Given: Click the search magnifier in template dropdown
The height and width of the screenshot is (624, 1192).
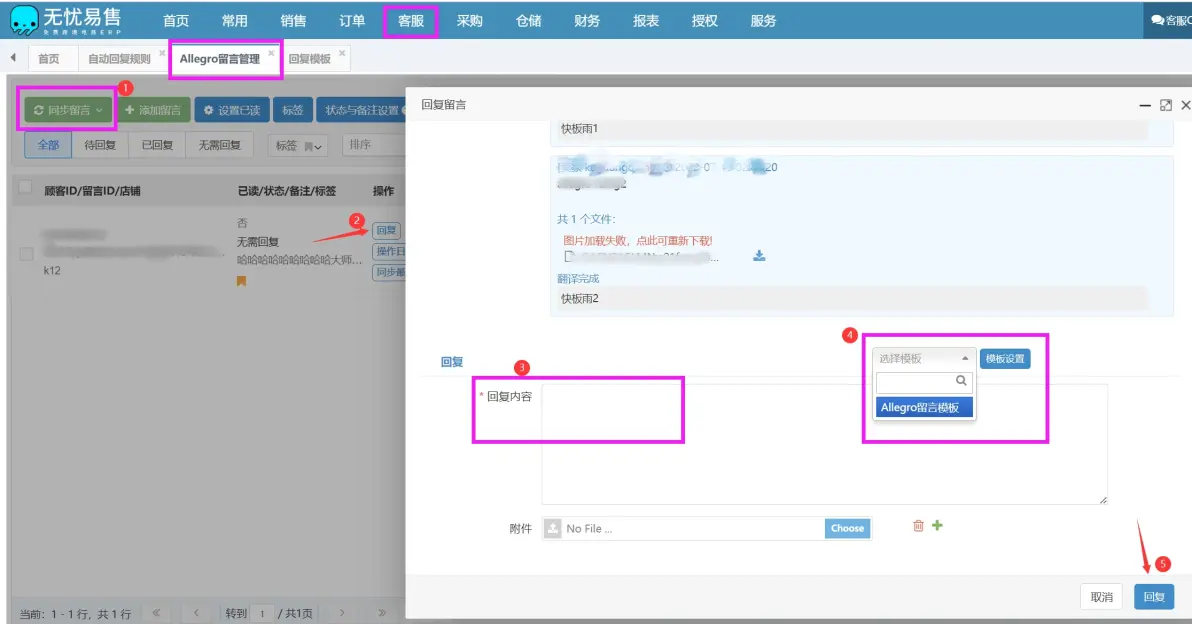Looking at the screenshot, I should 961,381.
